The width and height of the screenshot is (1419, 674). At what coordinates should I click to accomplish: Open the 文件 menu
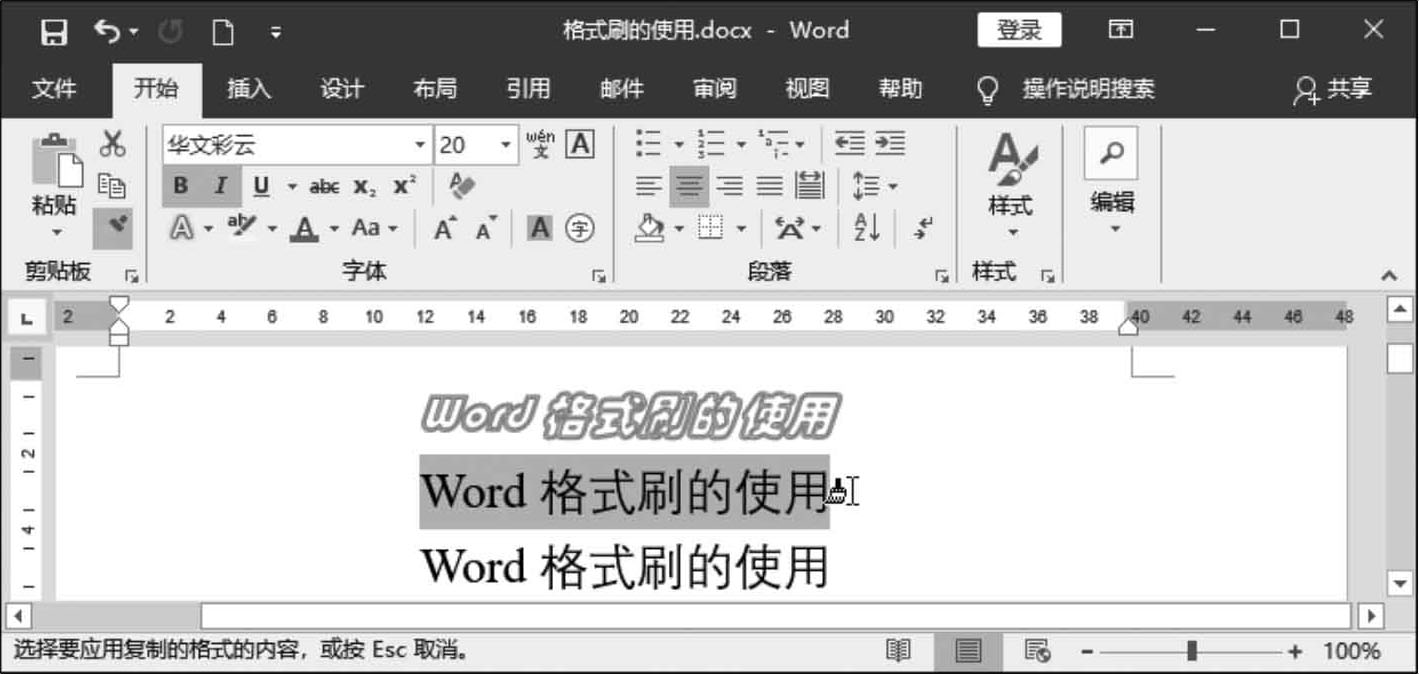click(54, 89)
